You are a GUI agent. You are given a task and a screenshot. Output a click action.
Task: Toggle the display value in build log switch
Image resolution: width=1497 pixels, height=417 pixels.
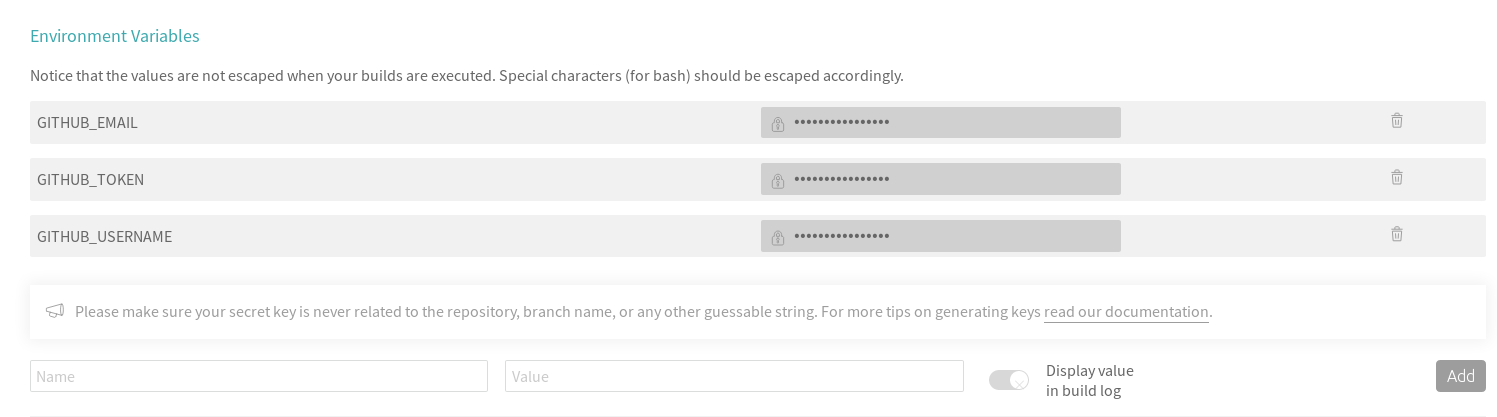1008,380
